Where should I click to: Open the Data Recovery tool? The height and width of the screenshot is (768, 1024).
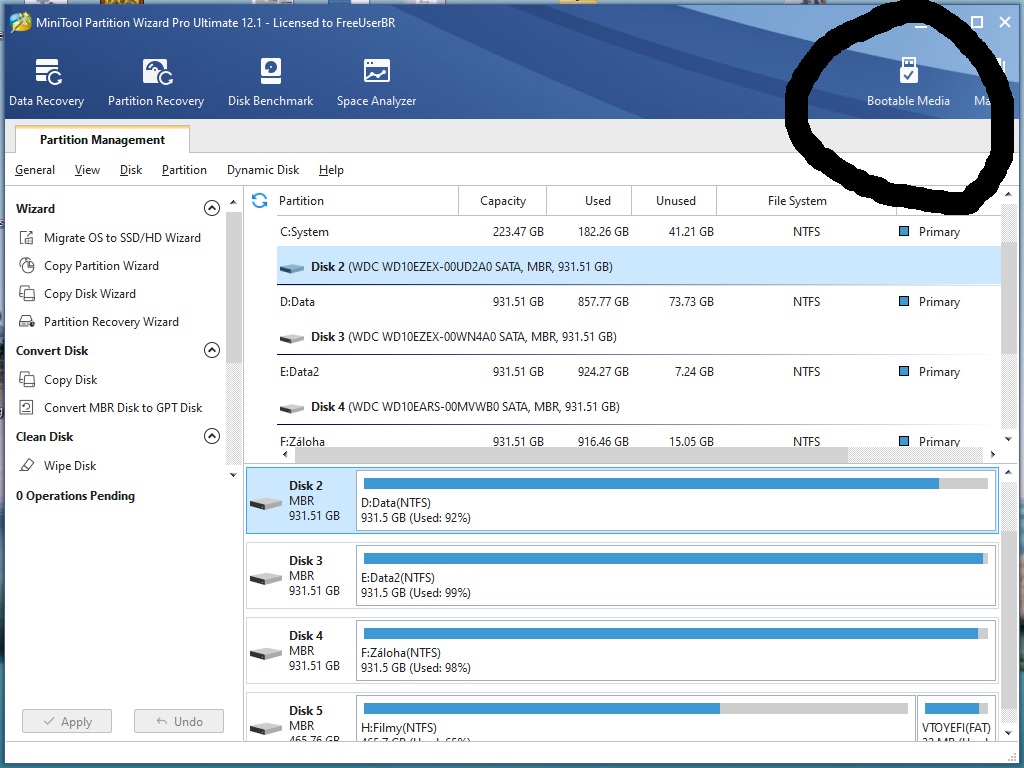click(x=46, y=82)
